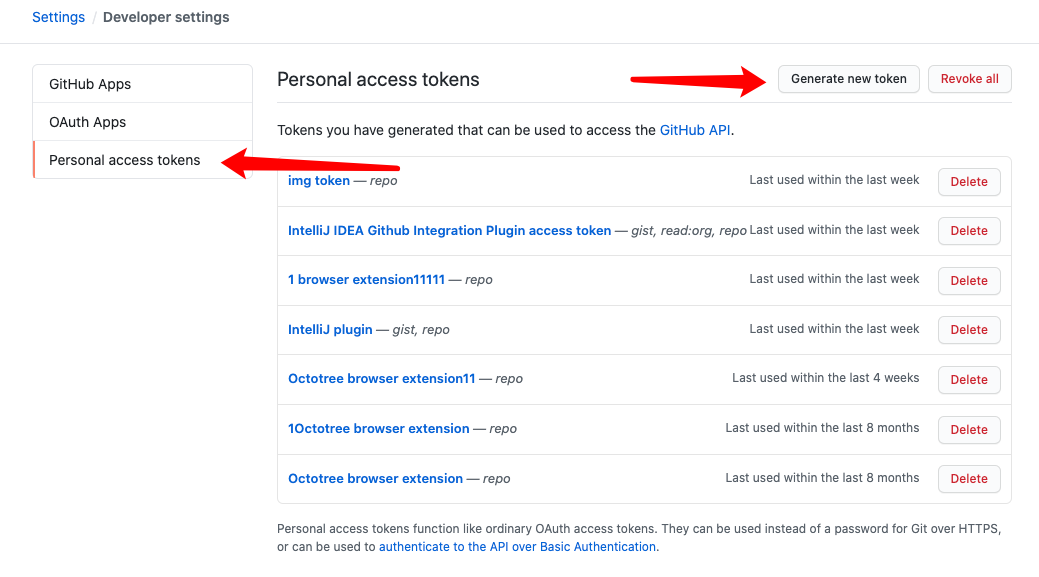Select Personal access tokens sidebar item
Screen dimensions: 1039x577
[125, 160]
